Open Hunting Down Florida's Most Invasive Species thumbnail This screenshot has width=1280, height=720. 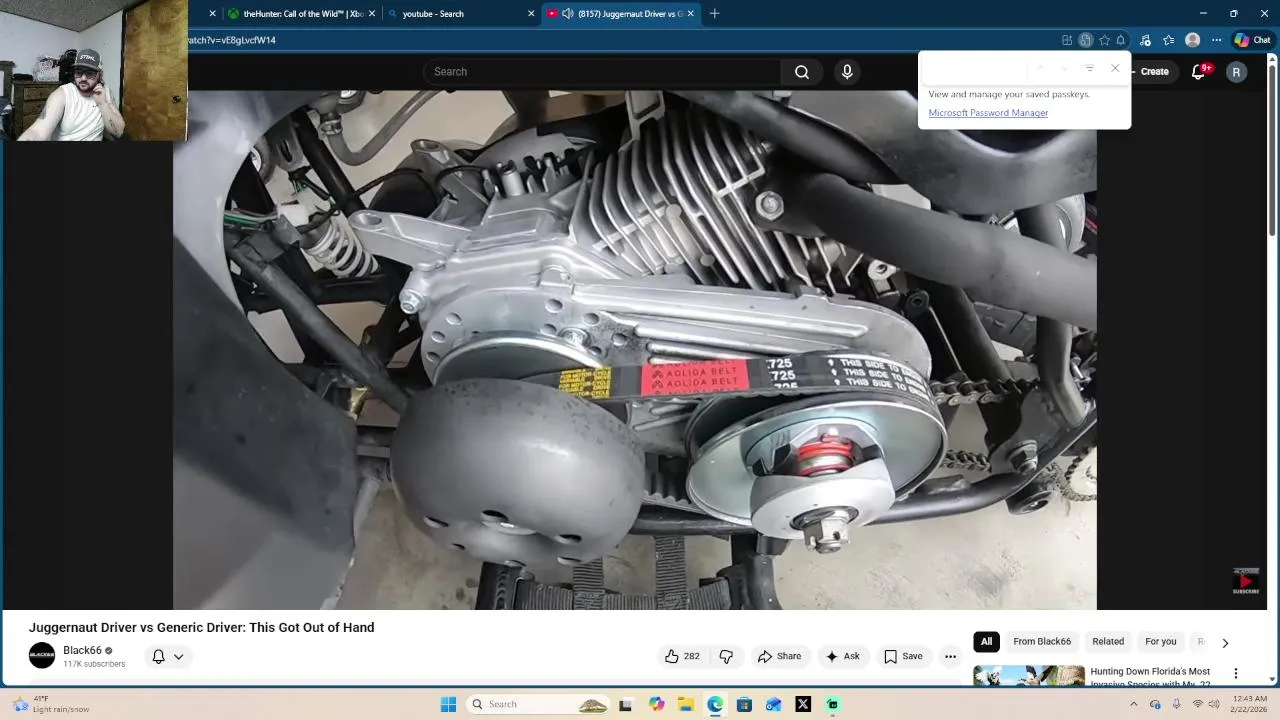tap(1029, 676)
